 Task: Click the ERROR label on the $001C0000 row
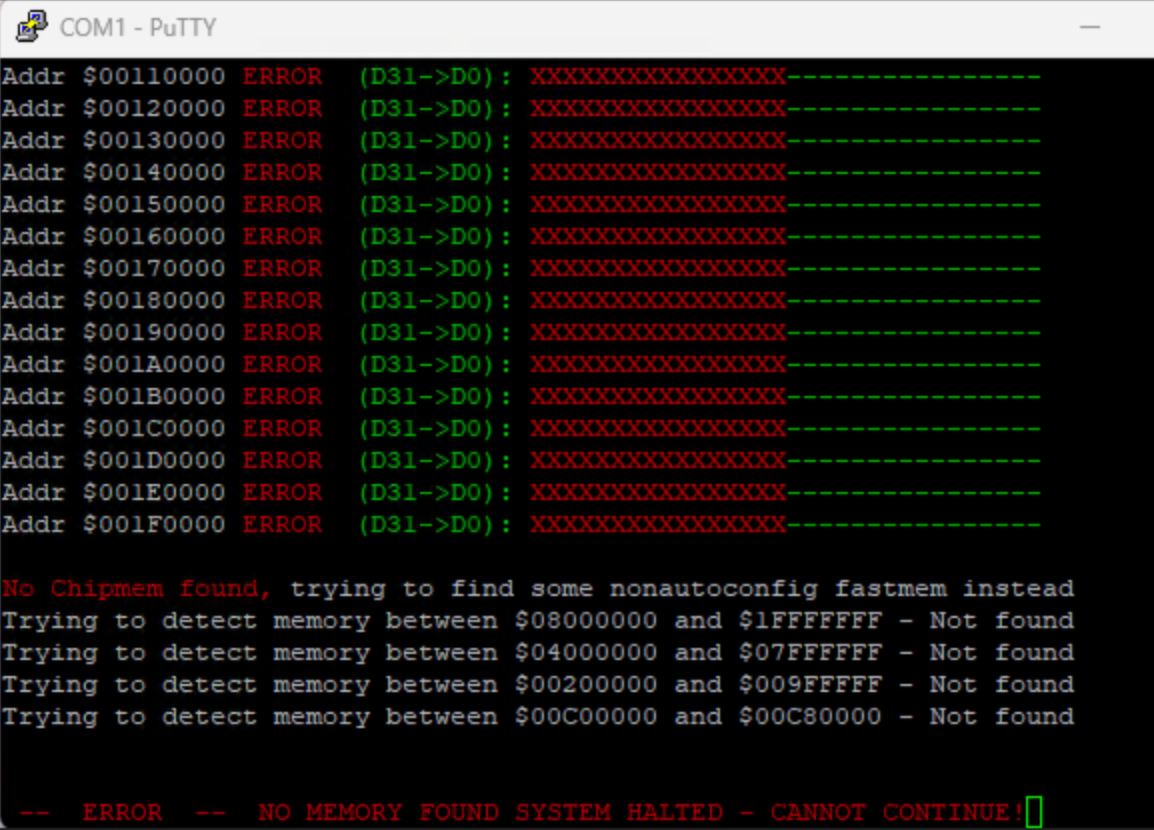(282, 429)
